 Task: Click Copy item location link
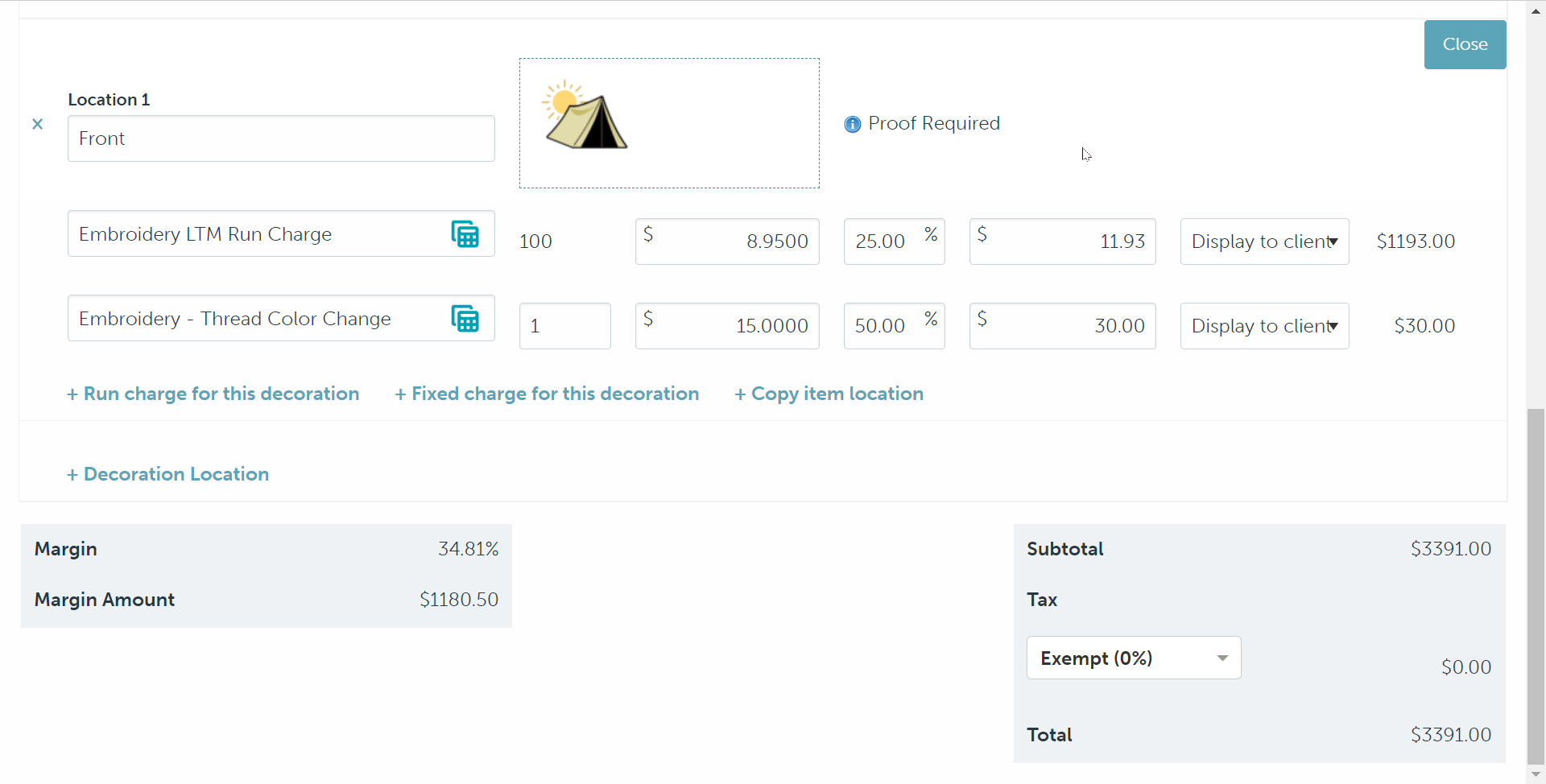pyautogui.click(x=829, y=394)
